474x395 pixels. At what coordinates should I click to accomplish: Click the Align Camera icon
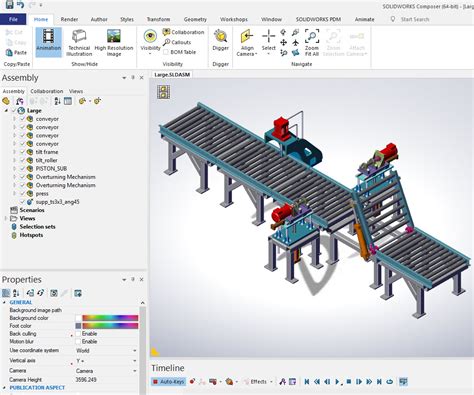click(247, 43)
